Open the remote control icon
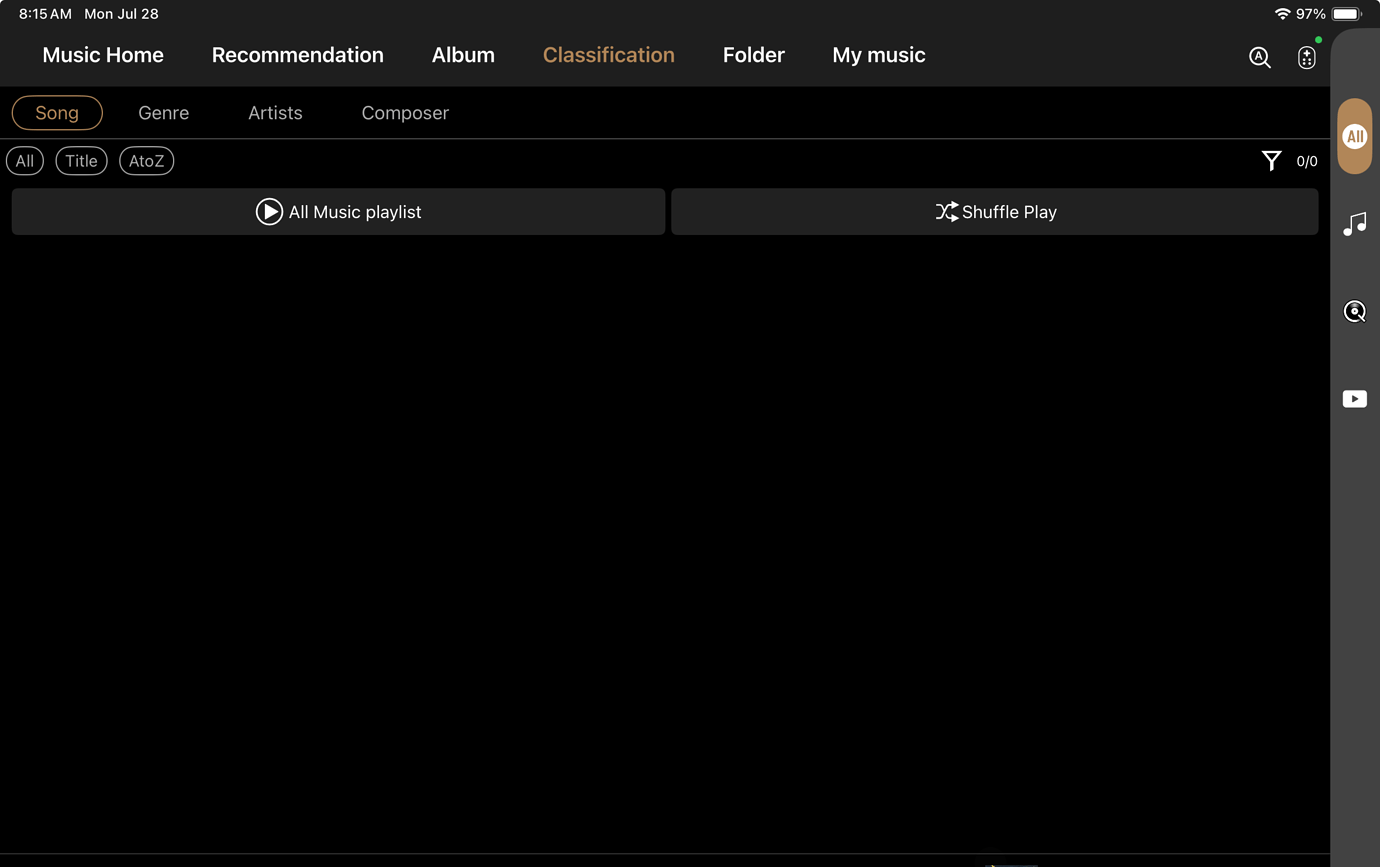1380x867 pixels. pyautogui.click(x=1306, y=58)
